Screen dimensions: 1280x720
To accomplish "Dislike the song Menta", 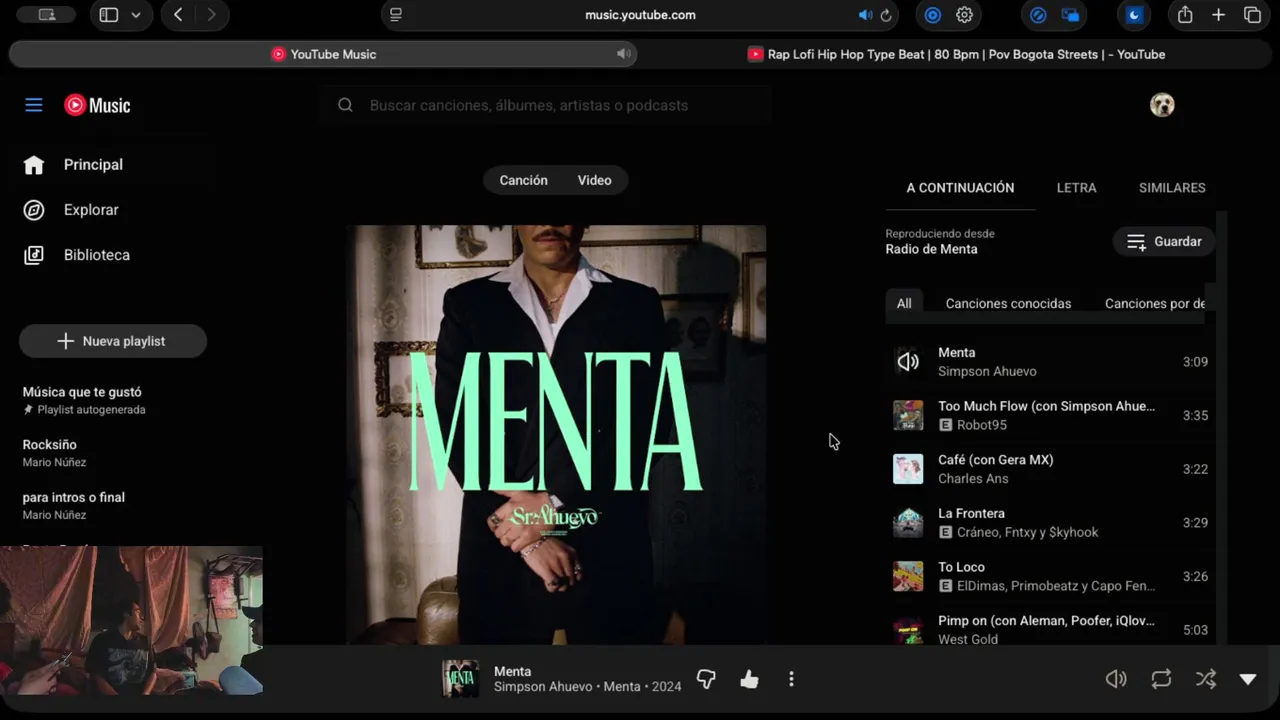I will tap(706, 680).
